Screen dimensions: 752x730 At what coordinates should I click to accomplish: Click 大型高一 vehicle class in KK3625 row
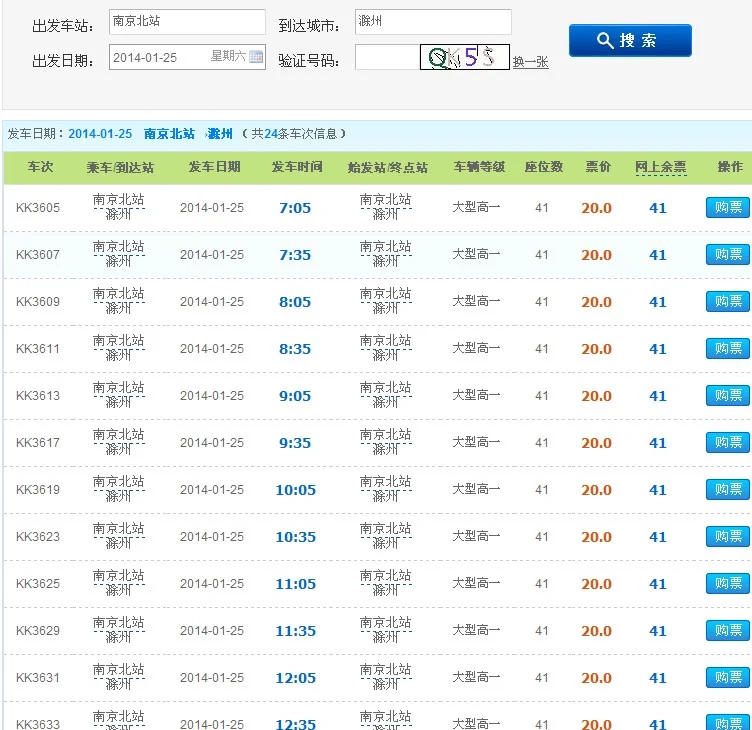(476, 583)
